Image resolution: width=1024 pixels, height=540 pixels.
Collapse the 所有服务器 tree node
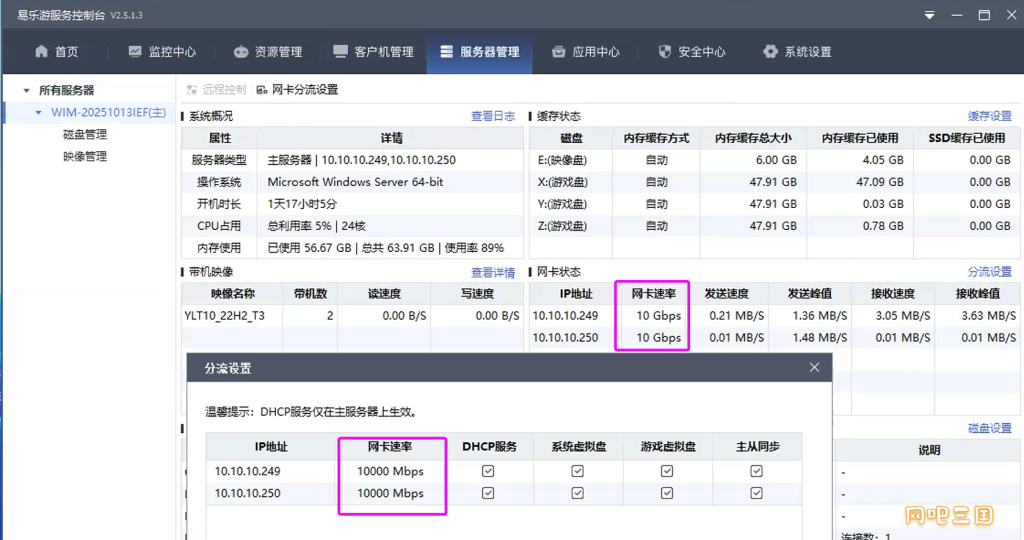[27, 91]
